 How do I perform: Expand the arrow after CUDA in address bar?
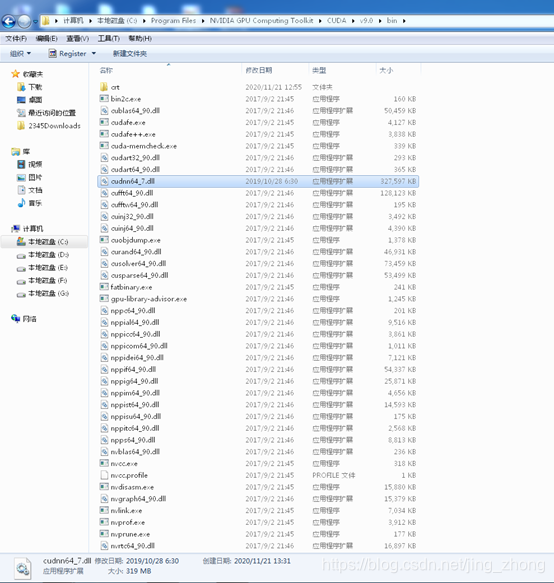click(353, 21)
